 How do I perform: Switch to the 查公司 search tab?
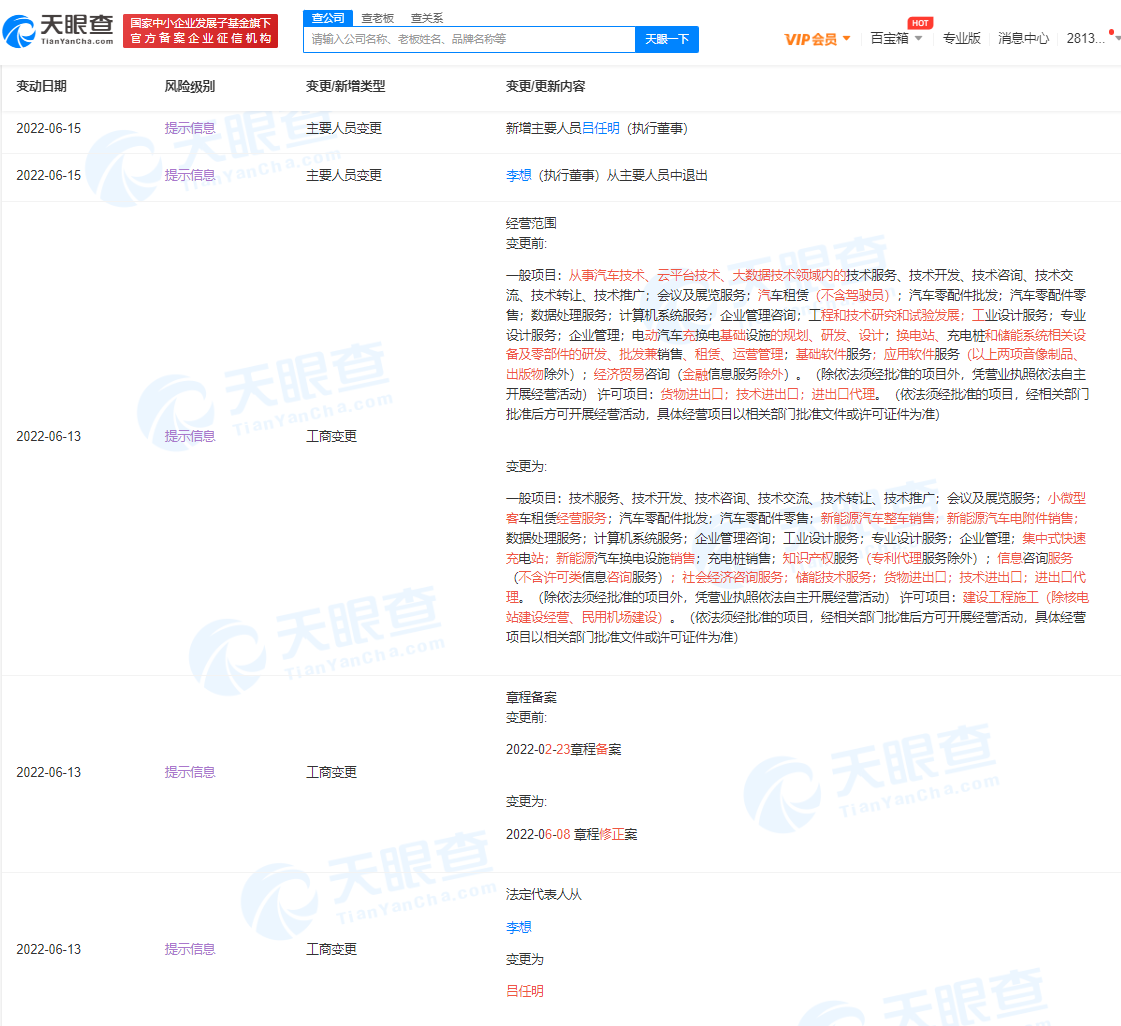click(x=328, y=18)
